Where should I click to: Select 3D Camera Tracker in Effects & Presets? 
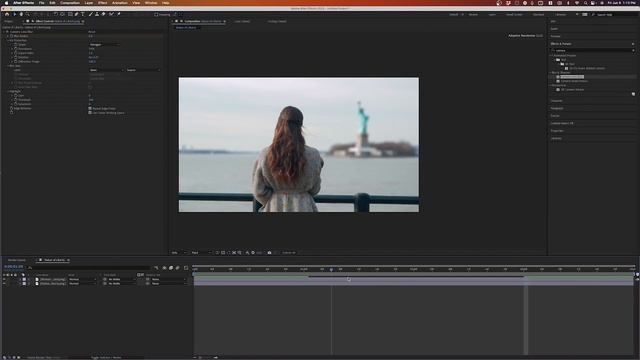click(x=572, y=89)
